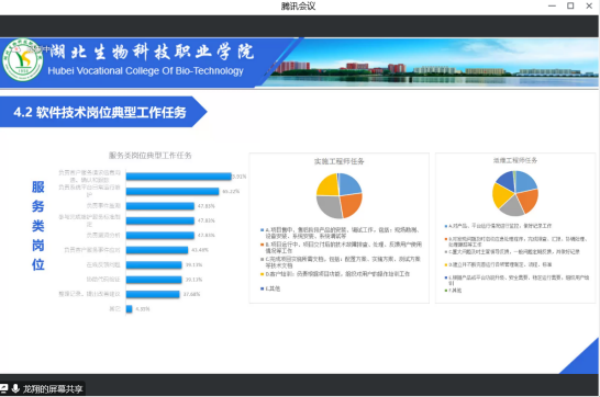
Task: Click the vertical 服务类岗位 label
Action: pyautogui.click(x=38, y=225)
